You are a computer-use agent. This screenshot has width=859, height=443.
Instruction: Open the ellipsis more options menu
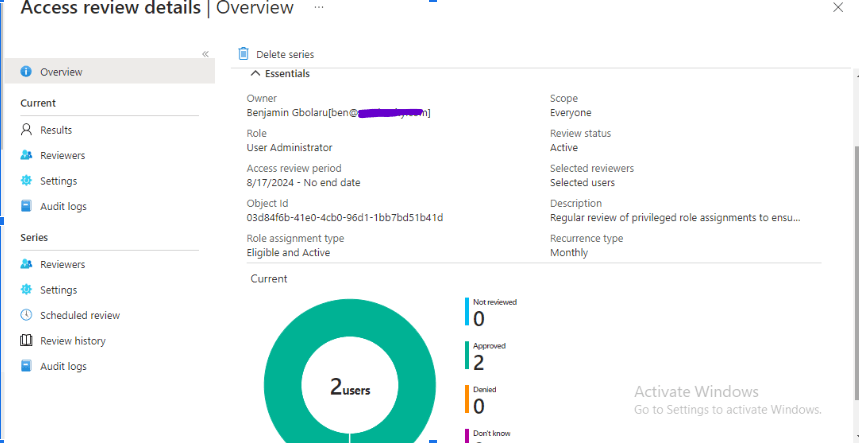point(319,7)
